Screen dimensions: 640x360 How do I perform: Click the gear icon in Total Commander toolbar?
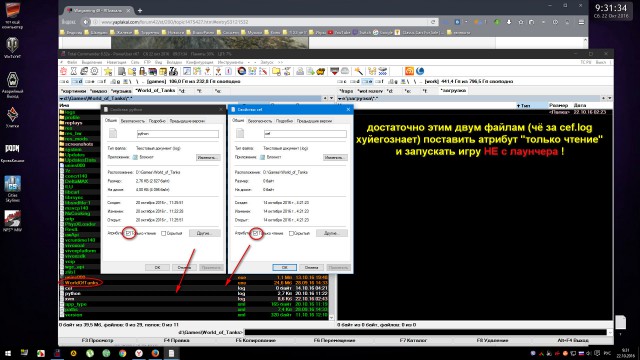(x=95, y=71)
